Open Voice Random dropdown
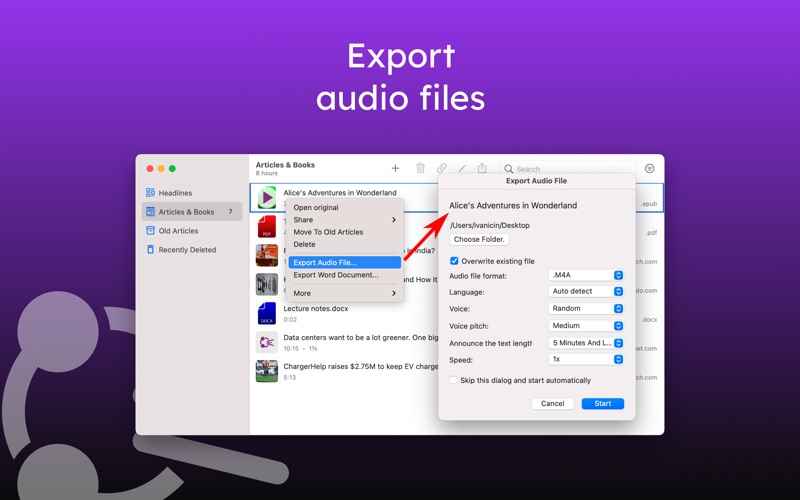This screenshot has height=500, width=800. coord(586,309)
